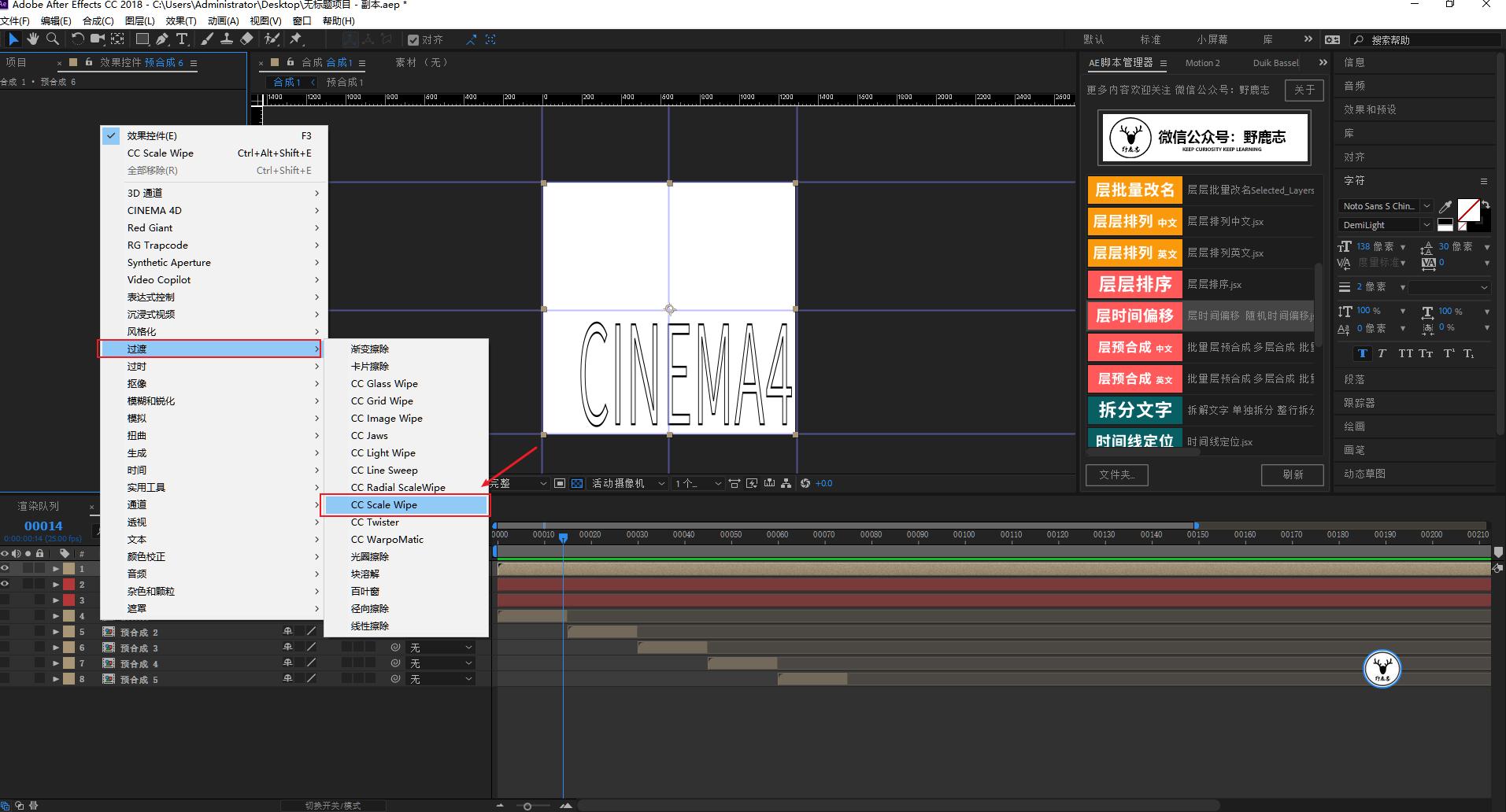
Task: Click the text fill color swatch
Action: (1467, 209)
